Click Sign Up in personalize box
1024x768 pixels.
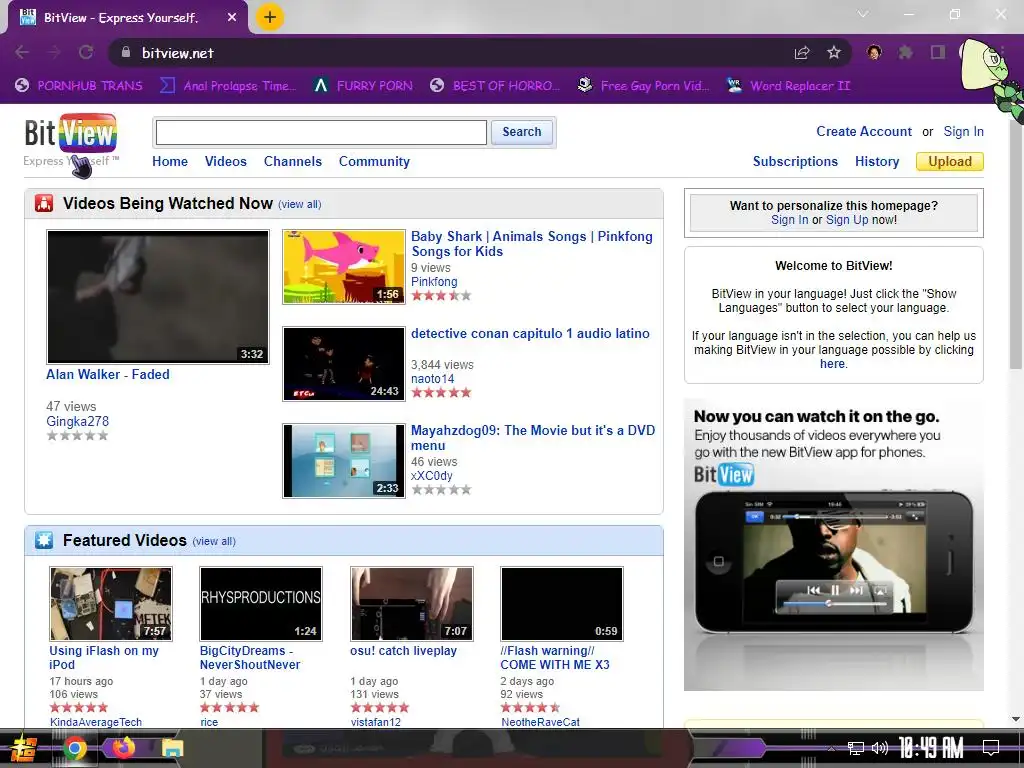click(x=847, y=219)
